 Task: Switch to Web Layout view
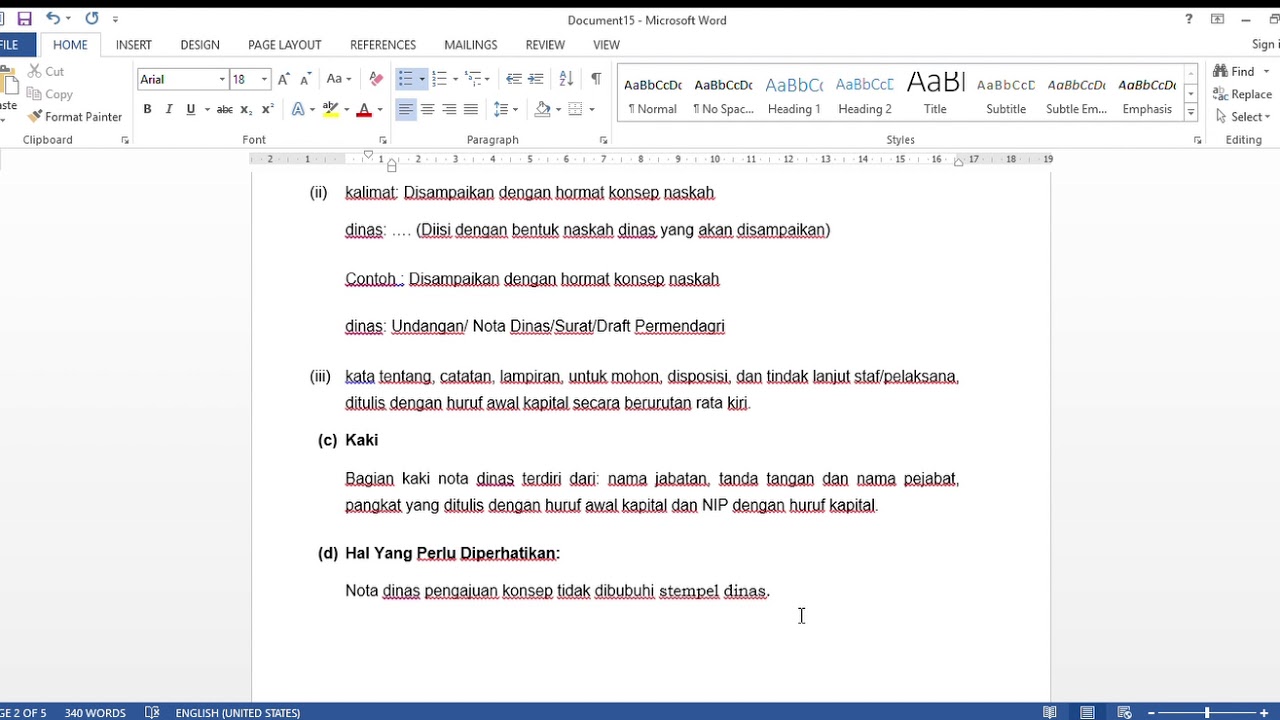pos(1124,713)
